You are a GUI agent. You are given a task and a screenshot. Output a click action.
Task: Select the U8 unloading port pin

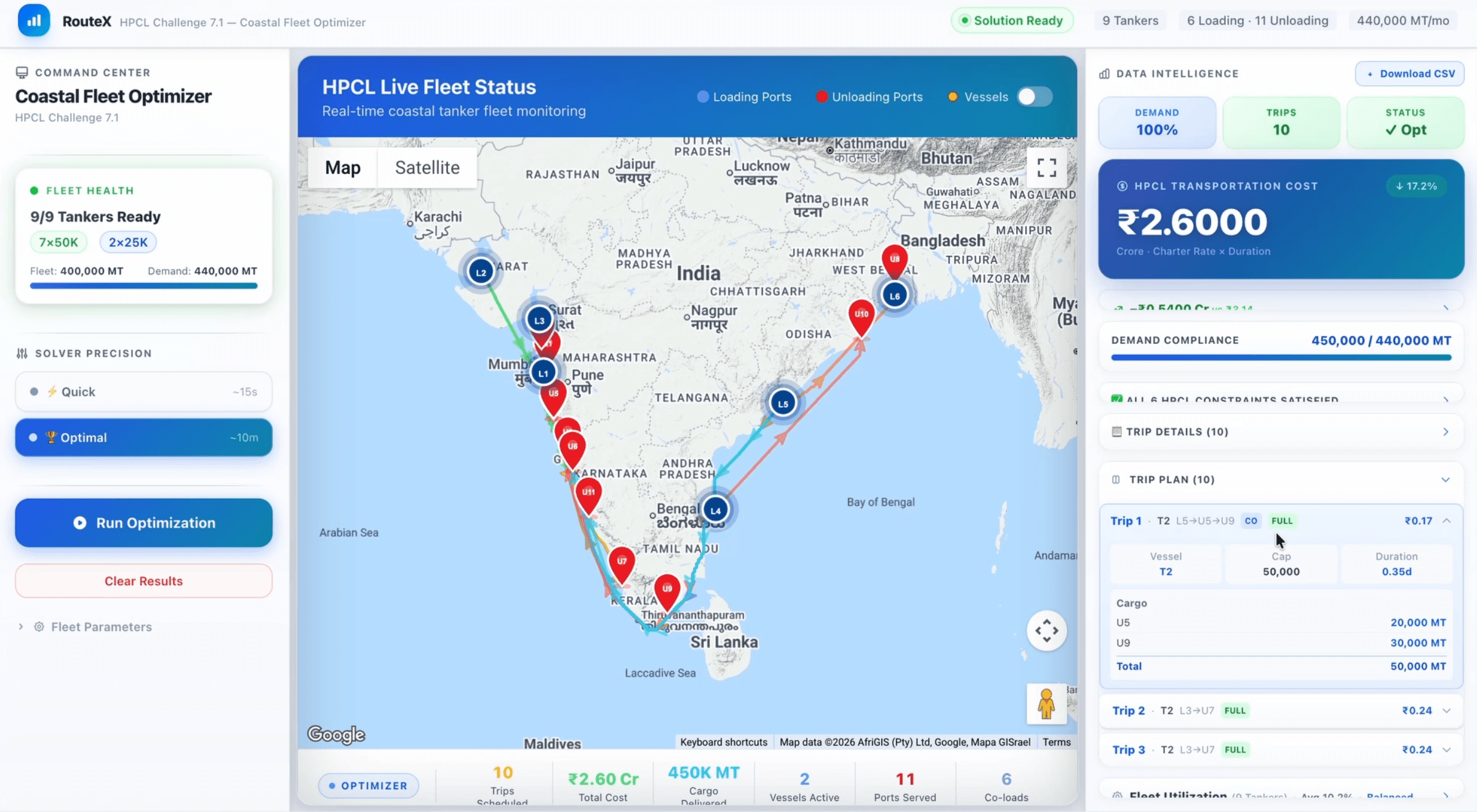click(894, 261)
